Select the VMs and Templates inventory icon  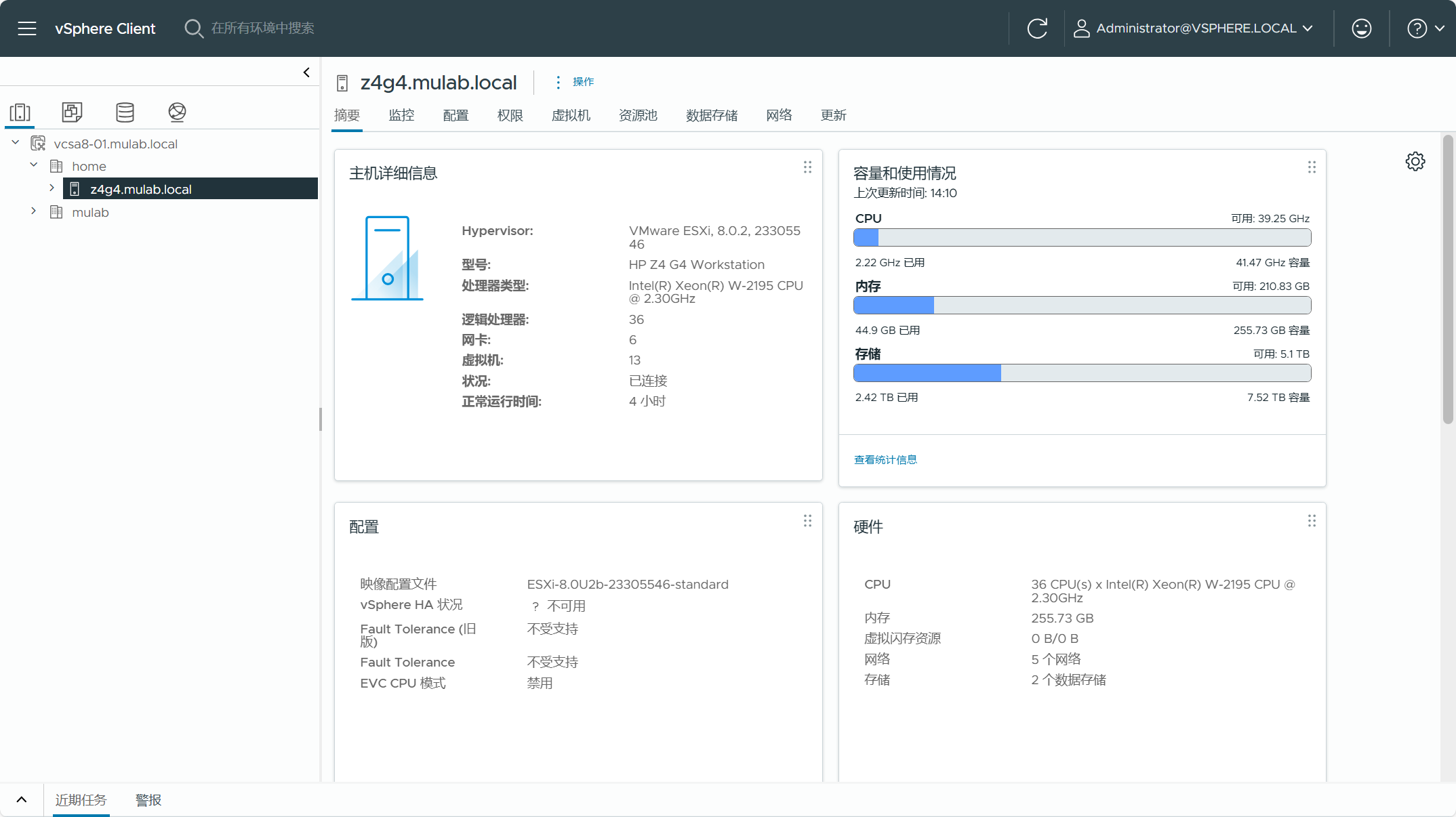coord(72,112)
